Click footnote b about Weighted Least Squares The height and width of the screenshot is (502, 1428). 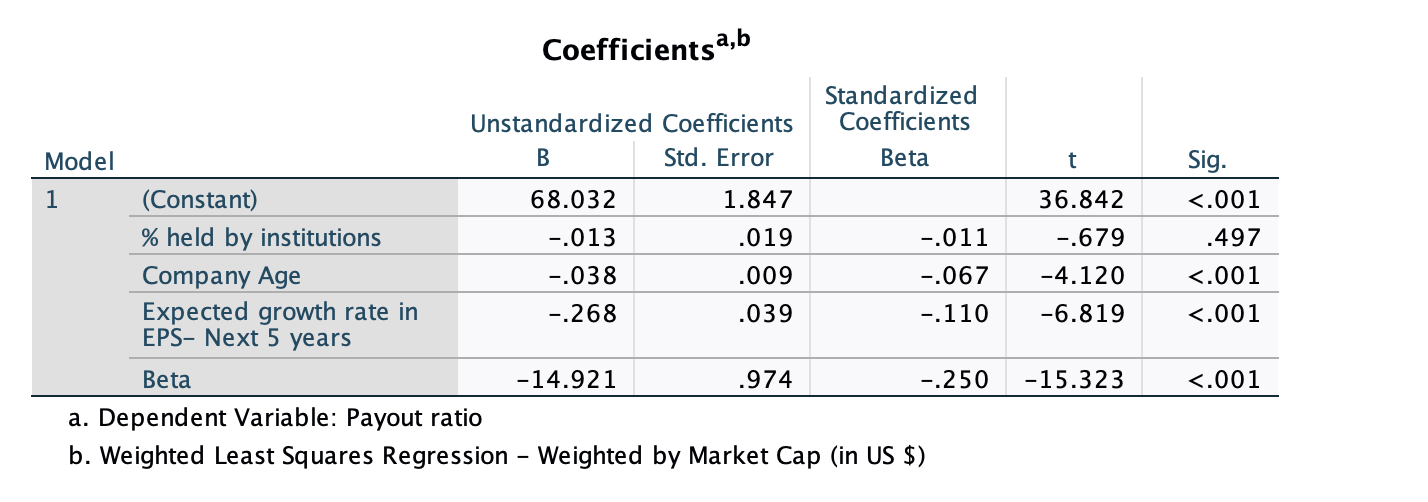[511, 457]
